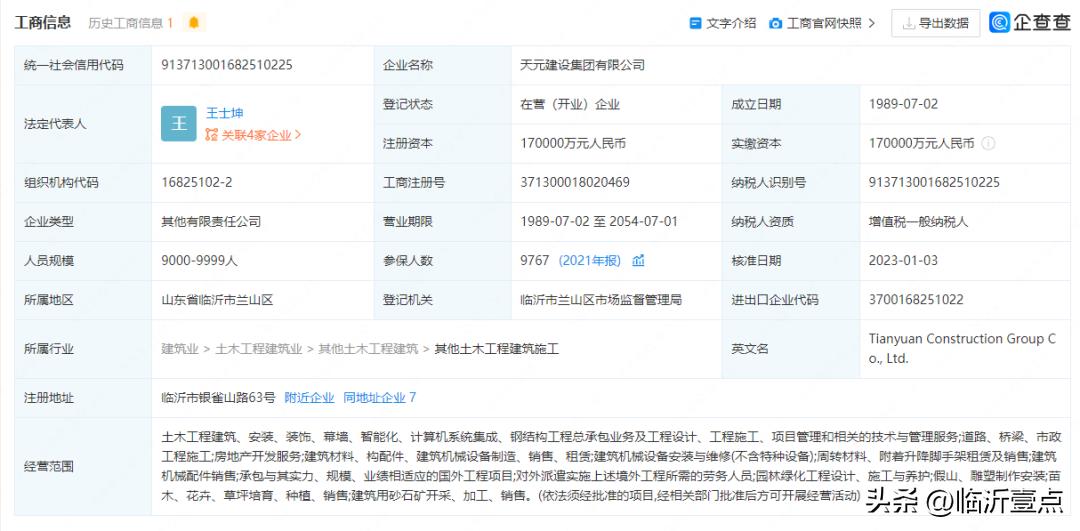Click the 建筑业 industry breadcrumb
Image resolution: width=1080 pixels, height=531 pixels.
click(180, 349)
